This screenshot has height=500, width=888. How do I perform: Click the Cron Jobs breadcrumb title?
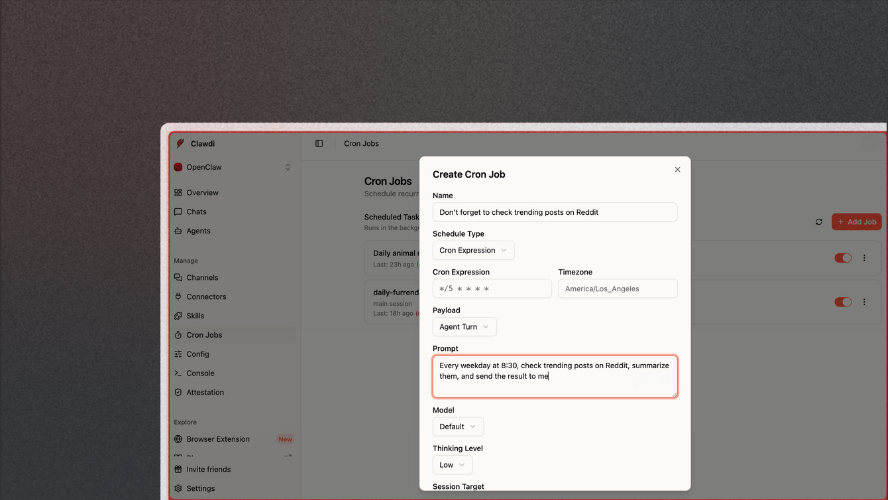(x=361, y=144)
